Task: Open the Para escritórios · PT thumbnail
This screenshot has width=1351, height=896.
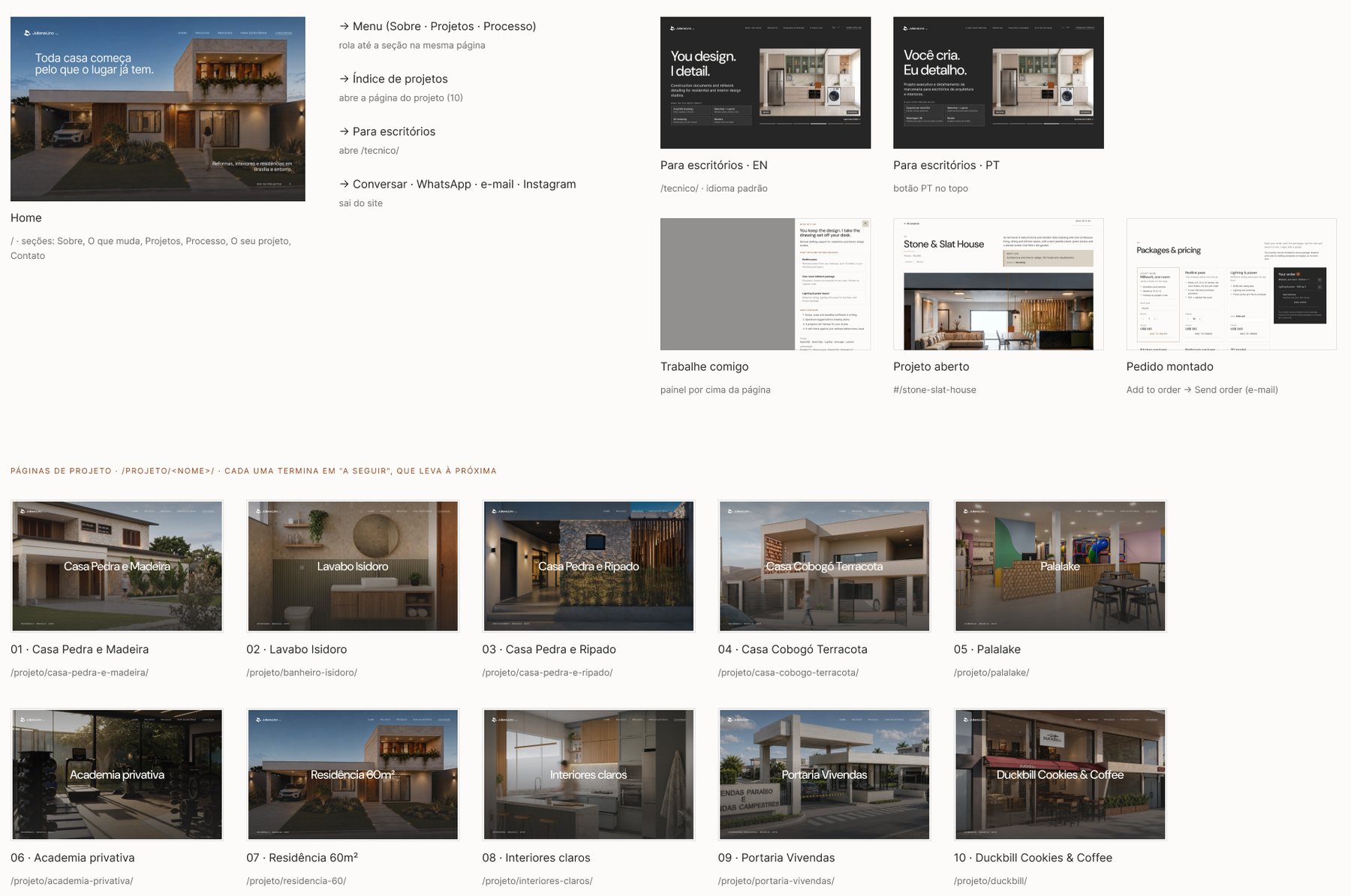Action: point(998,83)
